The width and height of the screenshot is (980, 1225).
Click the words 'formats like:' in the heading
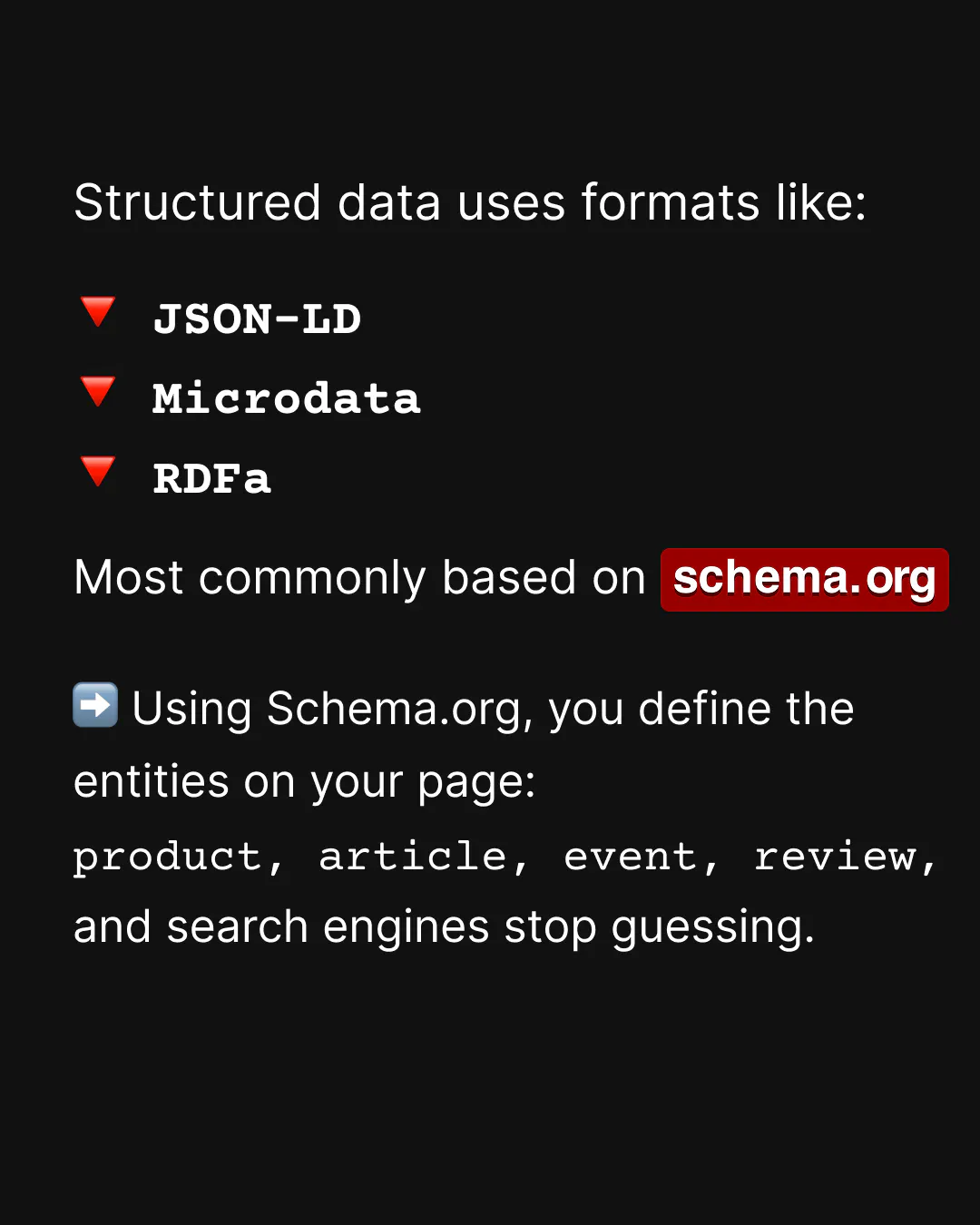pyautogui.click(x=723, y=202)
